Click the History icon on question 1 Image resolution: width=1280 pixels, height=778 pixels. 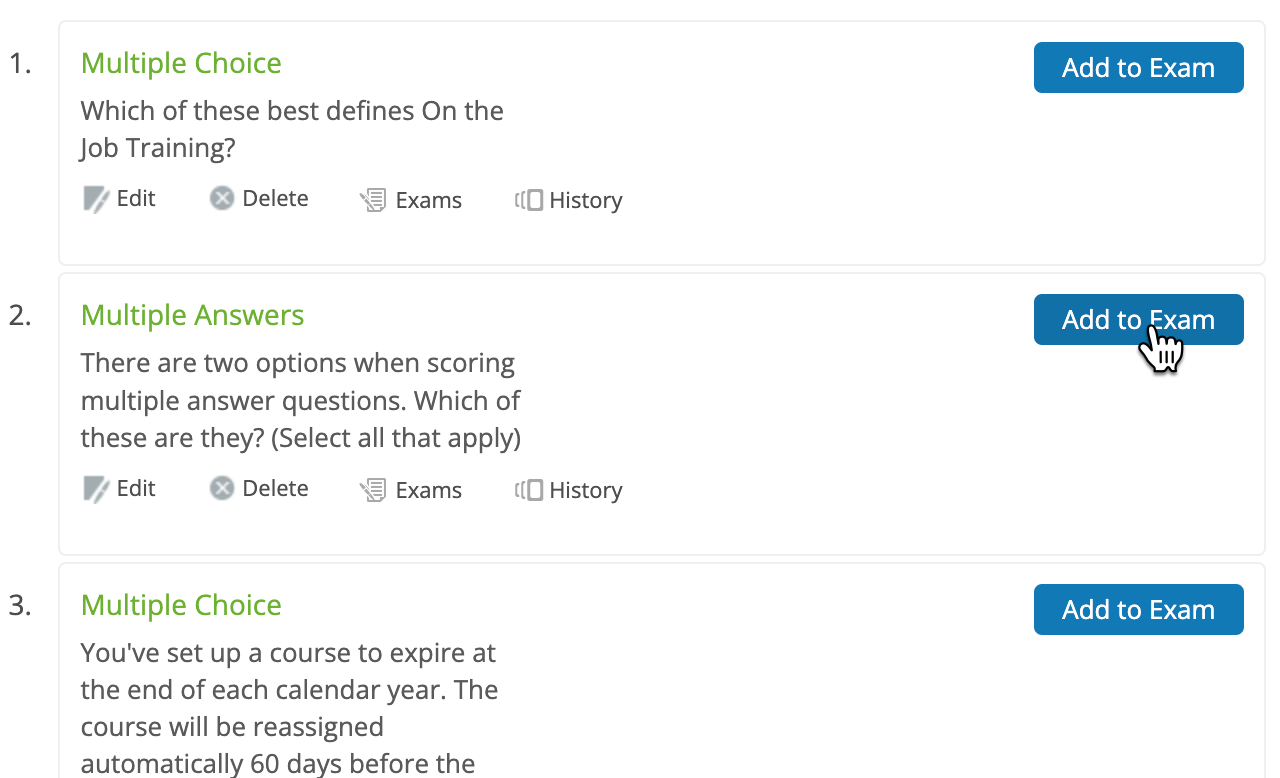click(x=528, y=200)
